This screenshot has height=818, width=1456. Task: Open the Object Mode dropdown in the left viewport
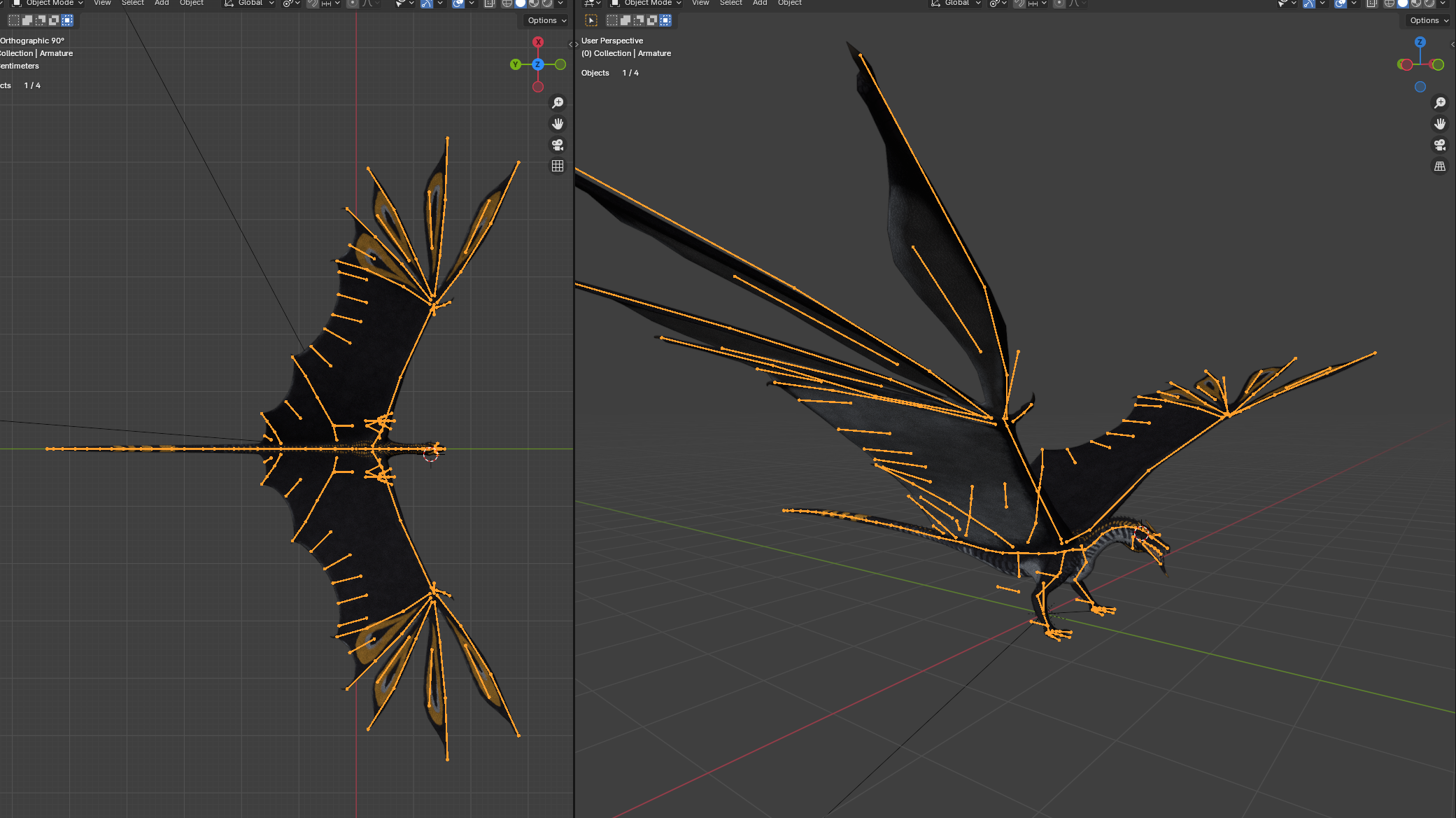point(45,3)
